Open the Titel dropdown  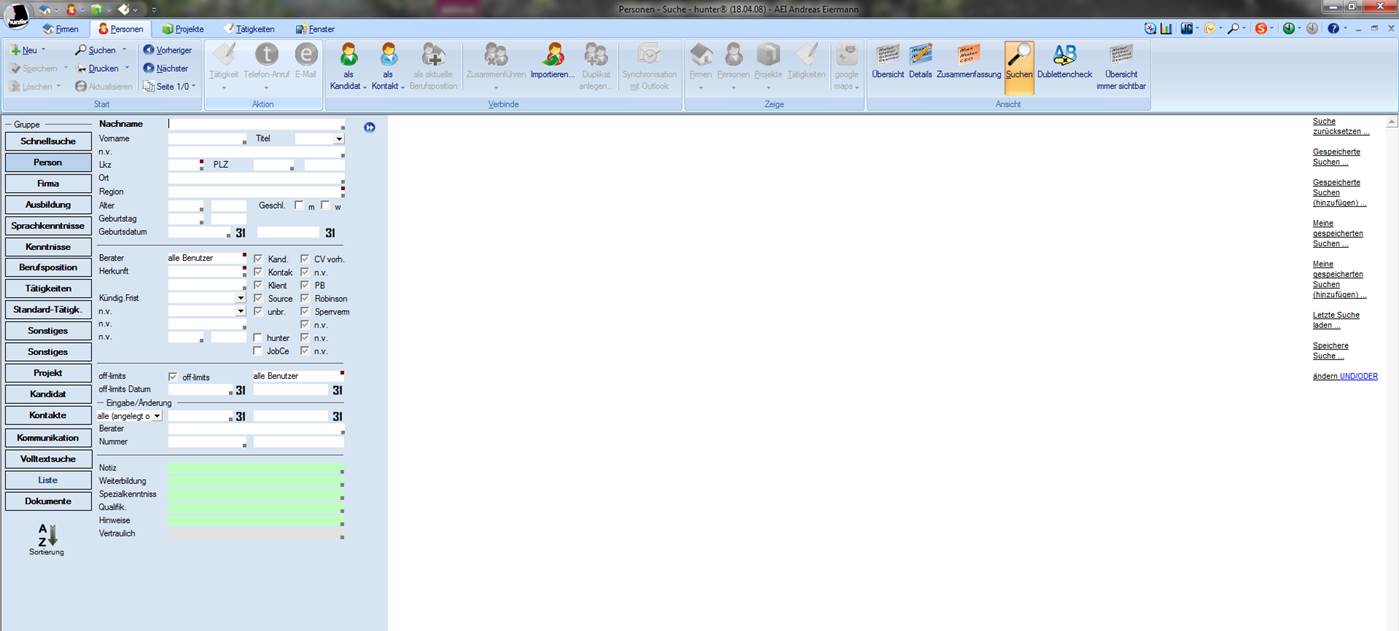click(339, 139)
